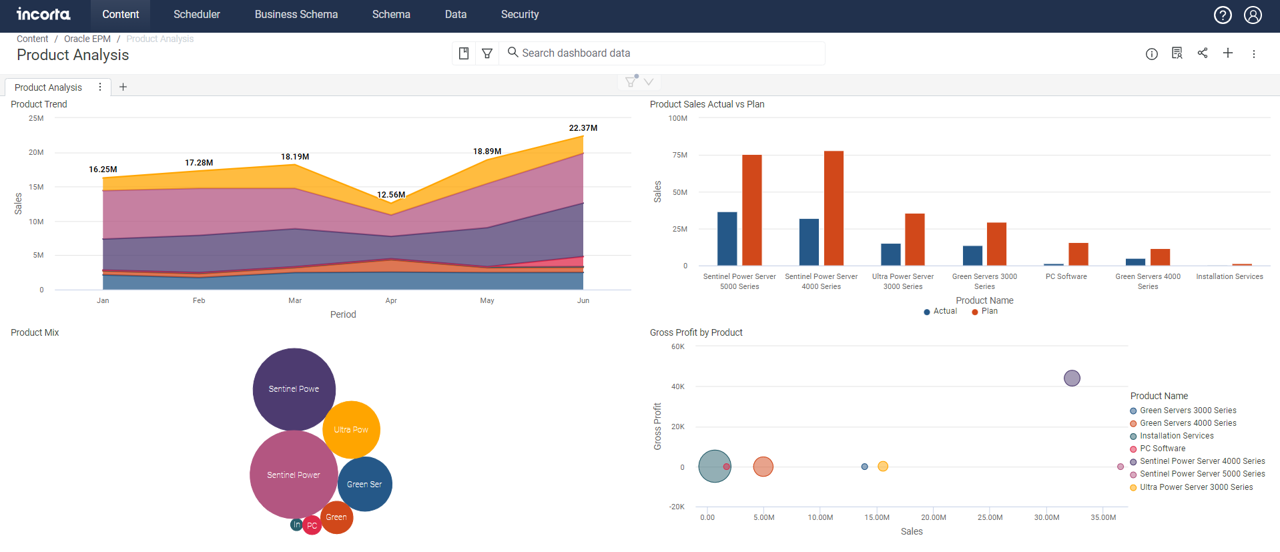Open the Business Schema menu
This screenshot has height=552, width=1280.
pos(296,15)
